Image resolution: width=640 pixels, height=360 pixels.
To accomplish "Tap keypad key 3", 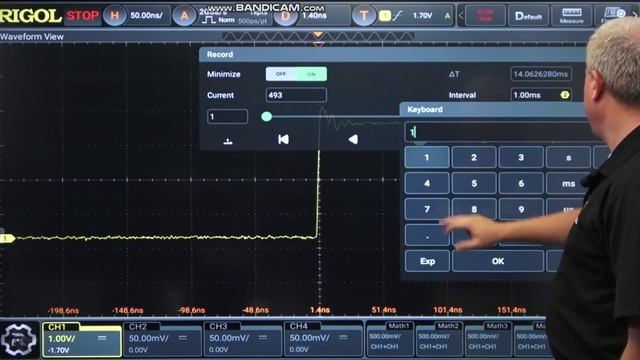I will tap(521, 157).
